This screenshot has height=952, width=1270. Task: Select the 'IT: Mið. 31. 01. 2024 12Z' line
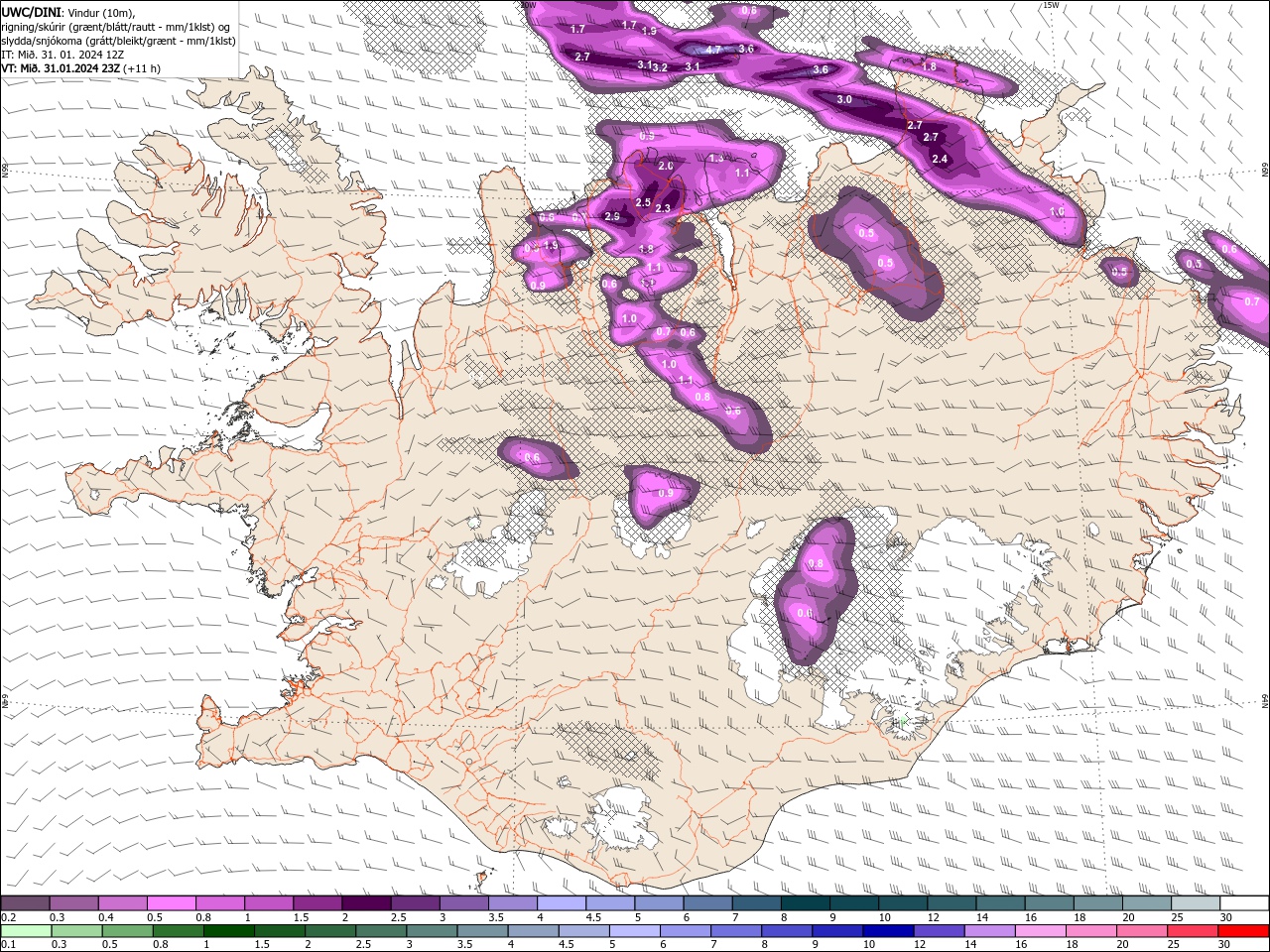coord(63,55)
